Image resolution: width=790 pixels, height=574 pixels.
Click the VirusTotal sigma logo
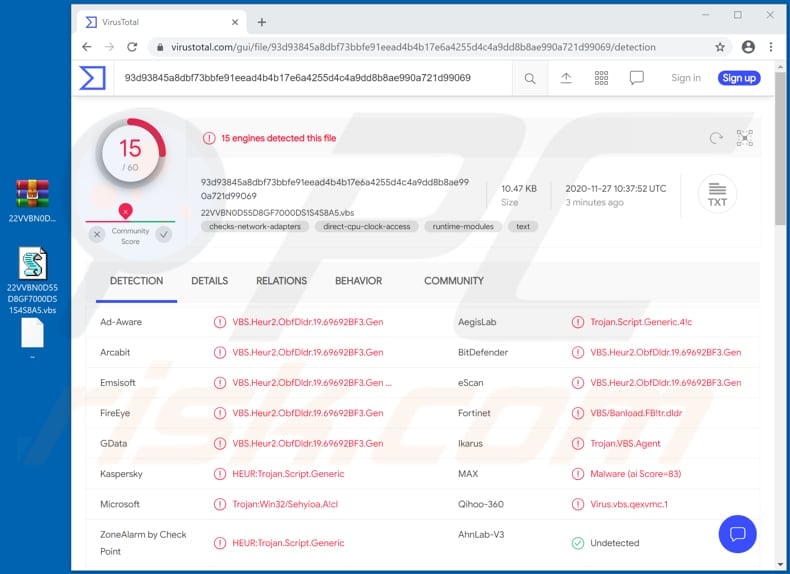coord(93,78)
